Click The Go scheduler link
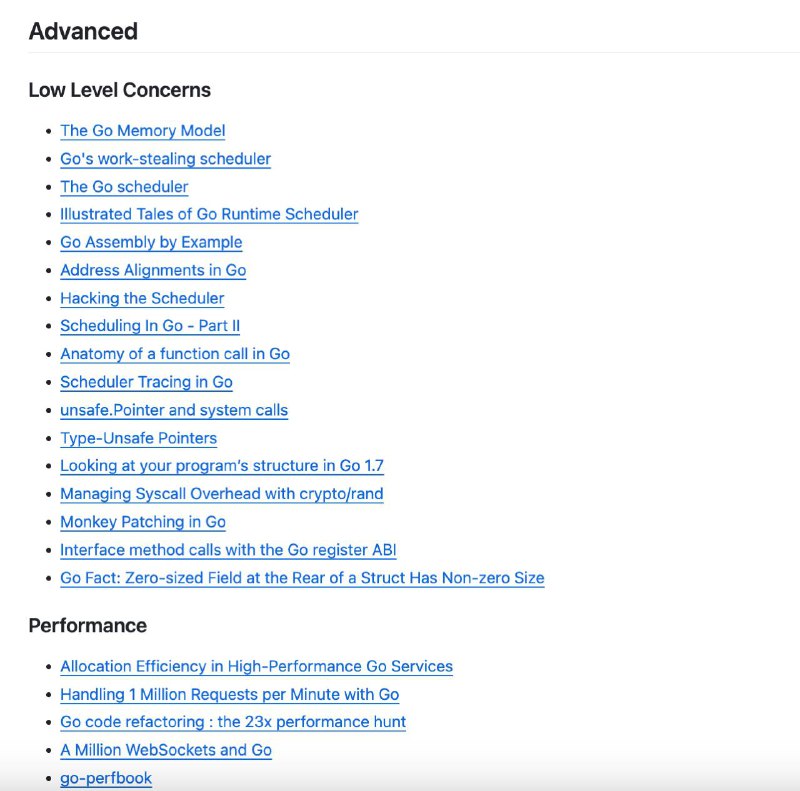800x791 pixels. coord(124,187)
